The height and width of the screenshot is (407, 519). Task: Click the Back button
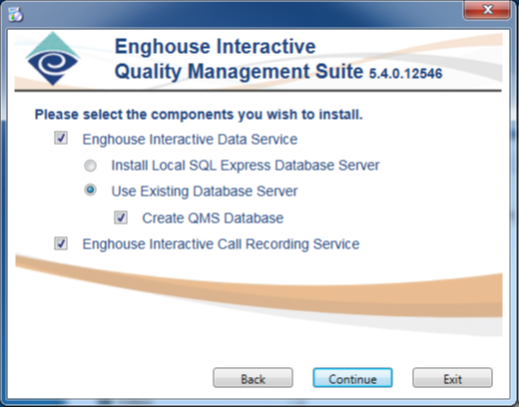click(x=253, y=378)
